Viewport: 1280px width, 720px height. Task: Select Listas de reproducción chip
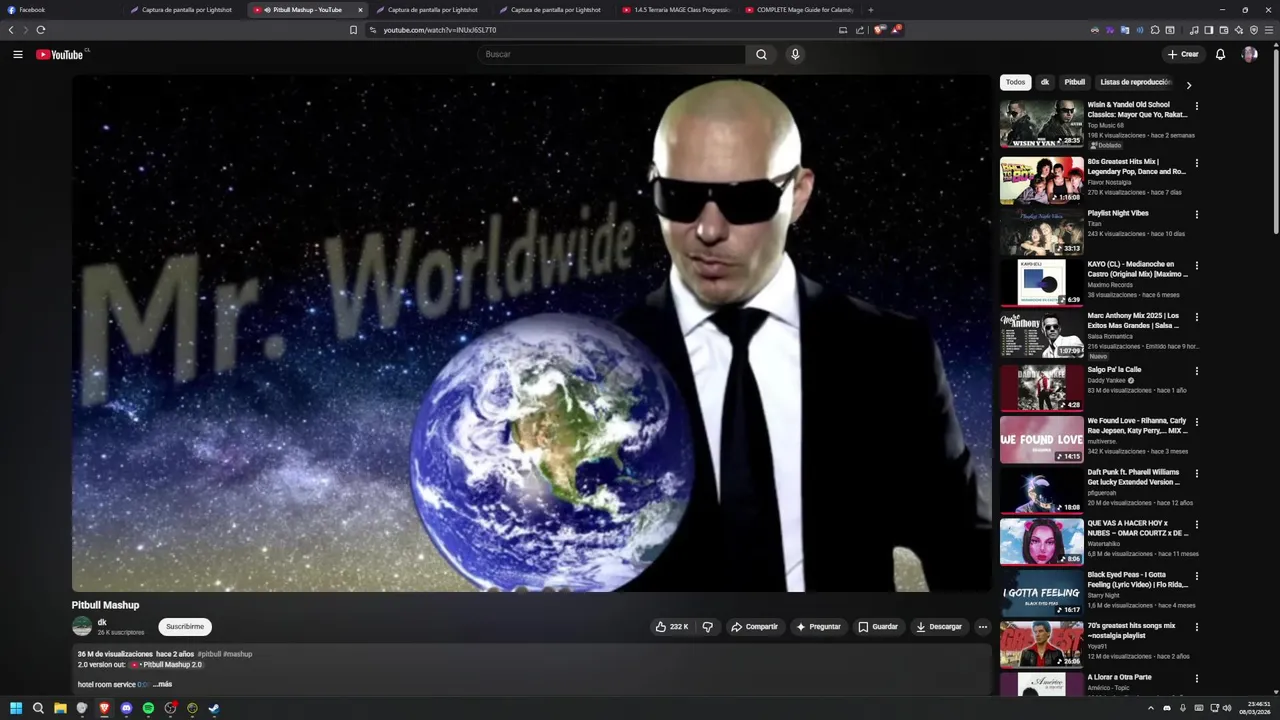[x=1135, y=82]
